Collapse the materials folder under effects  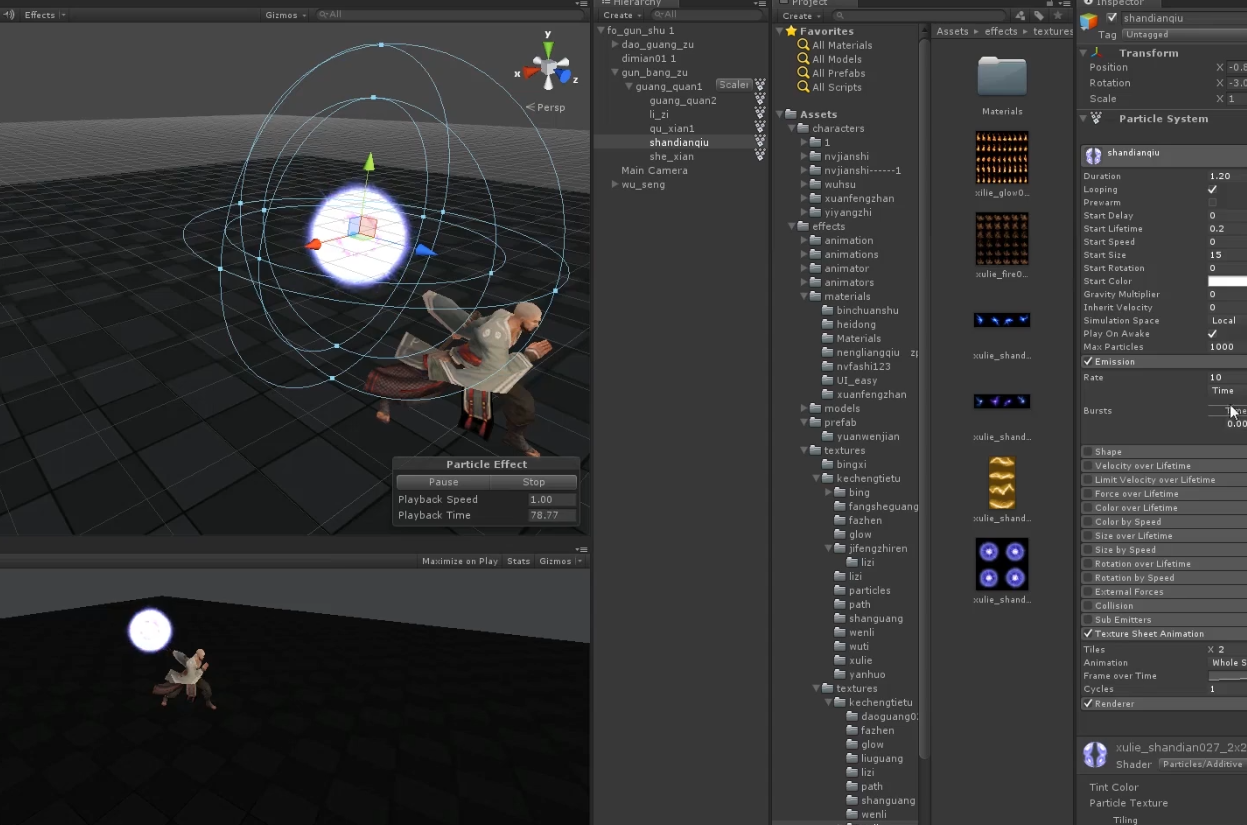[804, 296]
